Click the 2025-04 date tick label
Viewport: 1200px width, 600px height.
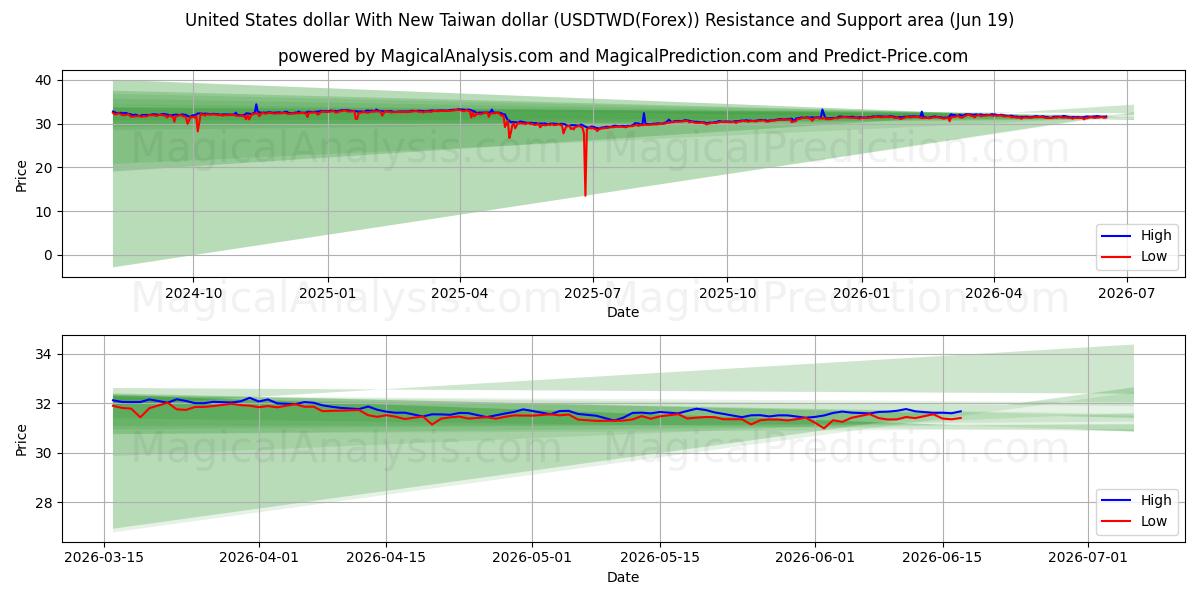pos(460,294)
